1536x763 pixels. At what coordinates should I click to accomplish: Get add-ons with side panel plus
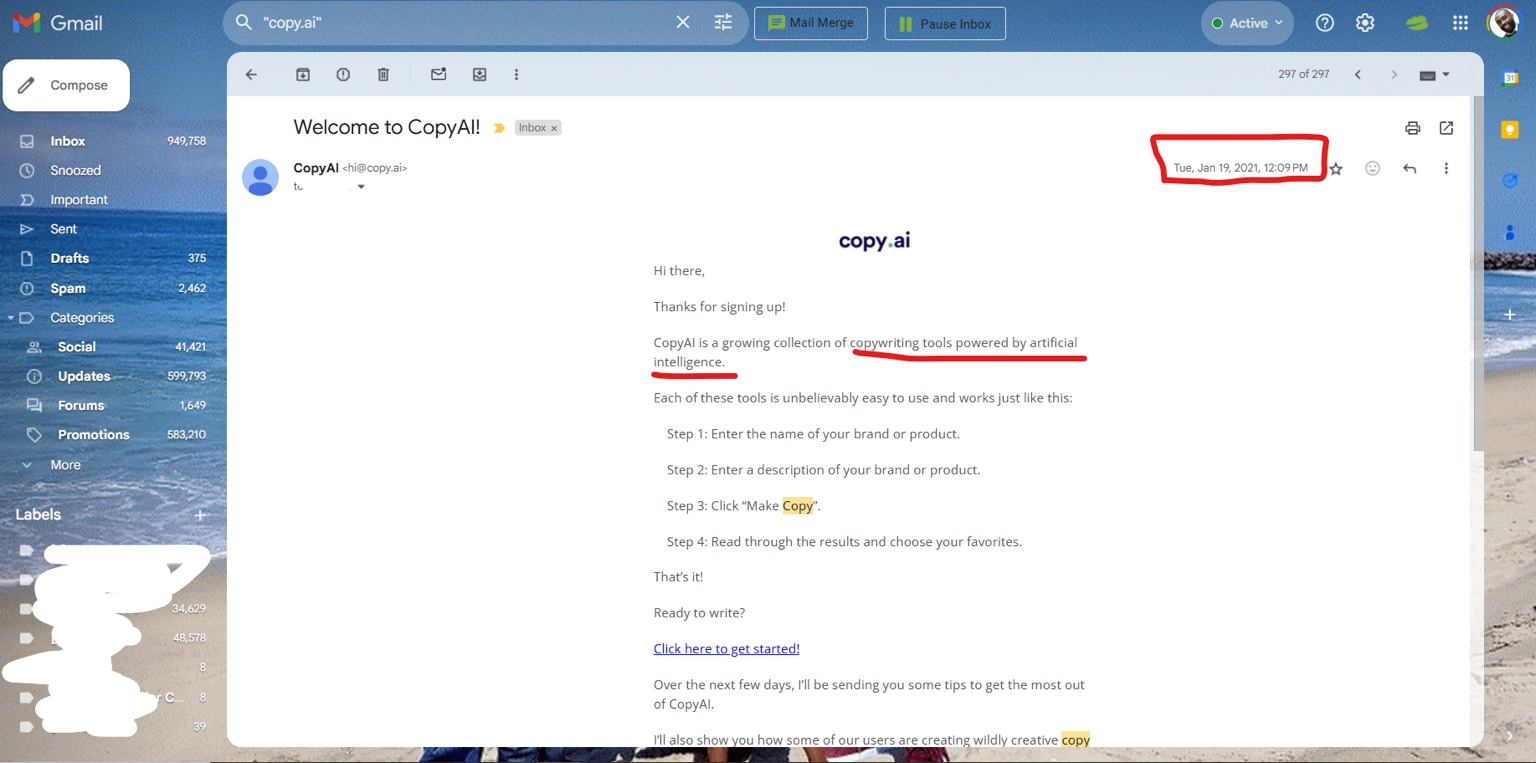(x=1510, y=314)
